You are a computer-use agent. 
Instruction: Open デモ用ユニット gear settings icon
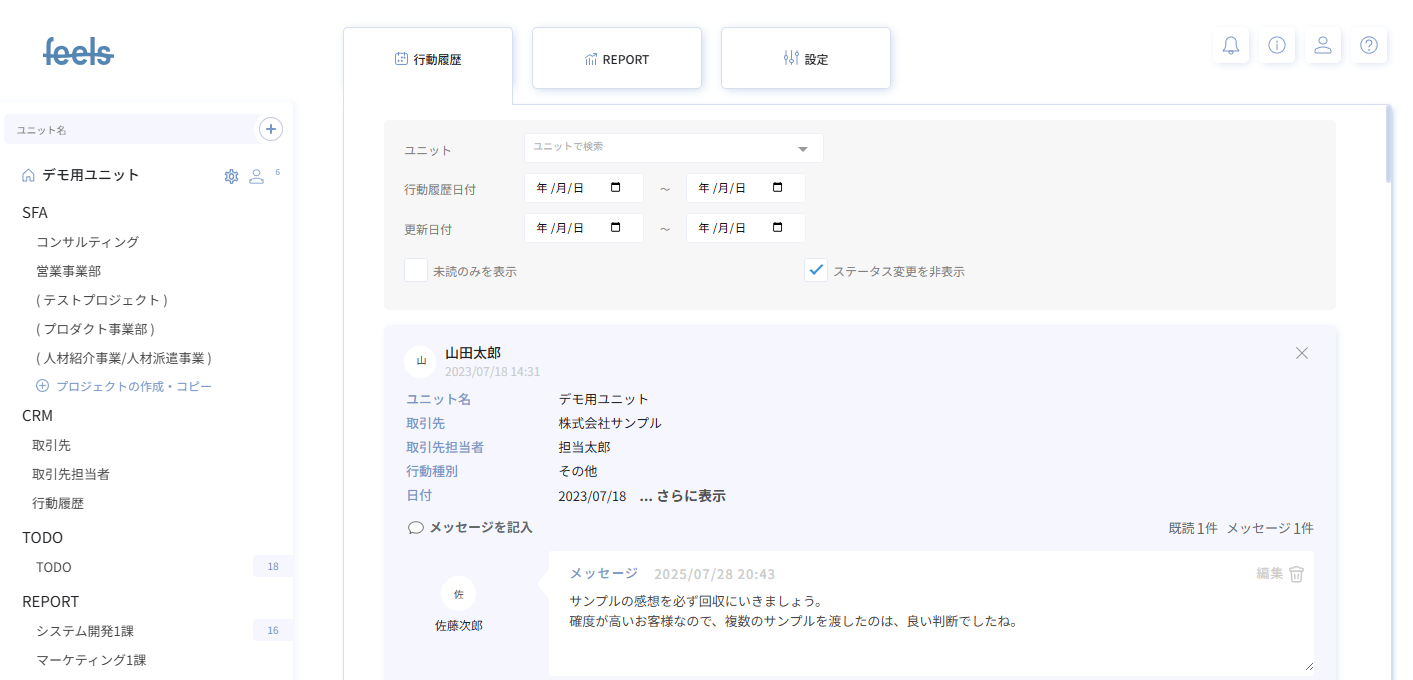pyautogui.click(x=231, y=176)
